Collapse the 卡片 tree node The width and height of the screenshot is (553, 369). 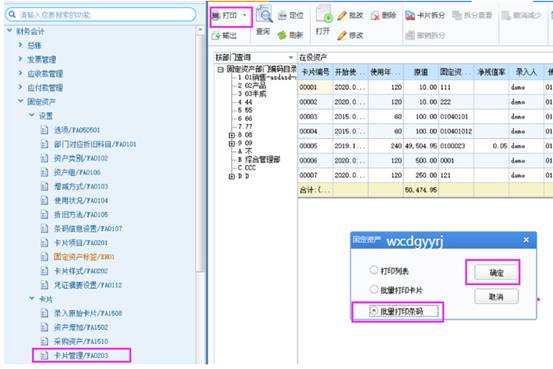(x=32, y=298)
